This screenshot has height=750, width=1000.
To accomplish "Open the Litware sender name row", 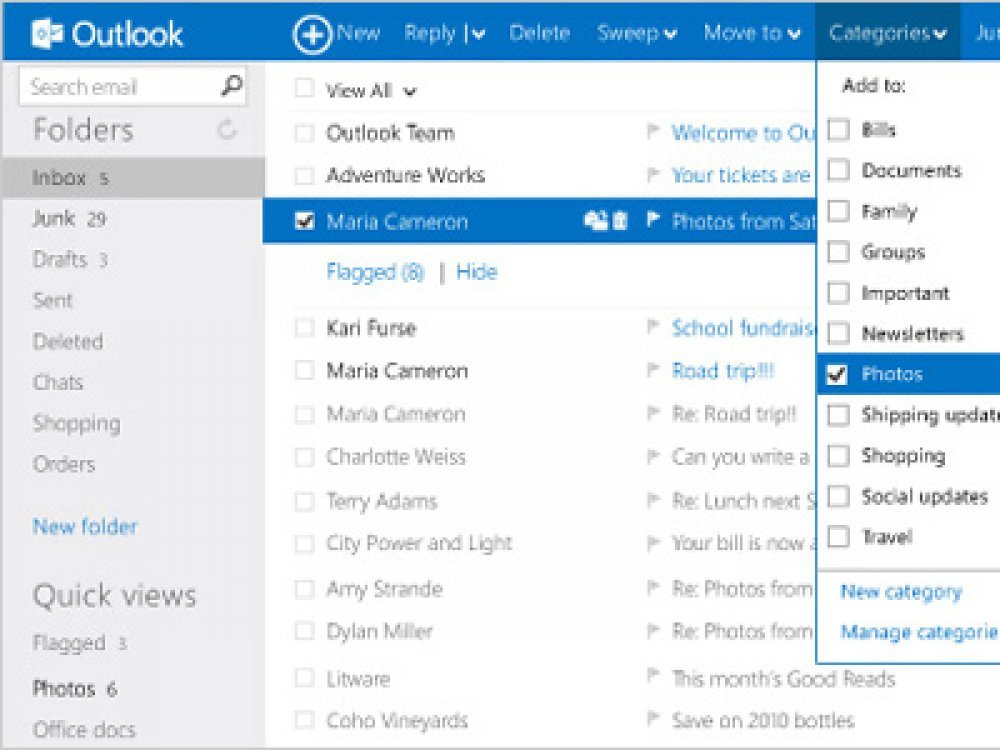I will click(x=358, y=679).
